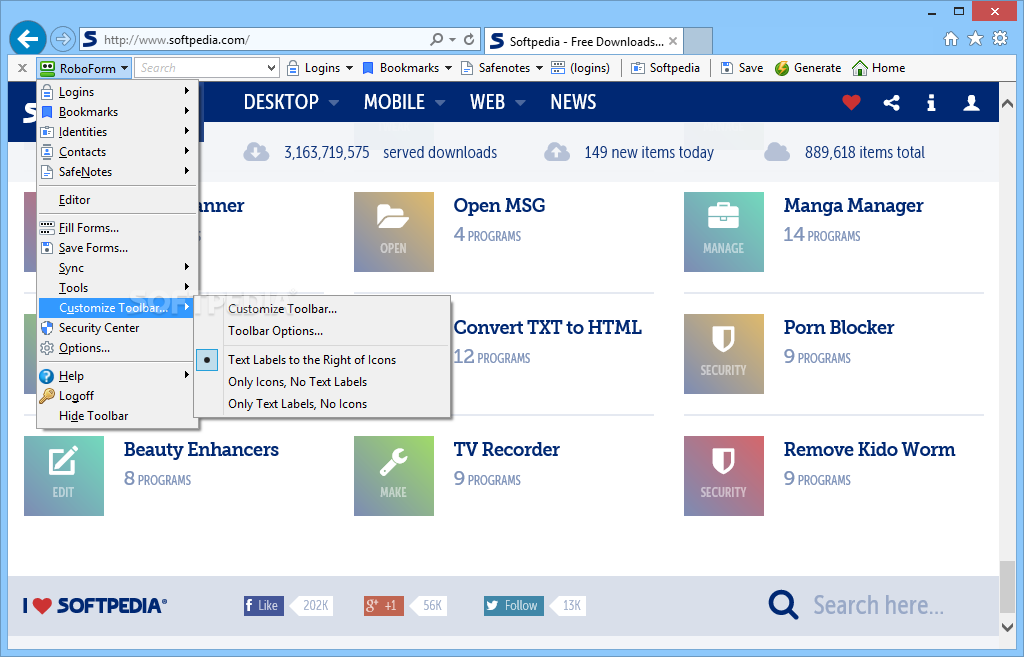Open Security Center menu entry

tap(116, 328)
